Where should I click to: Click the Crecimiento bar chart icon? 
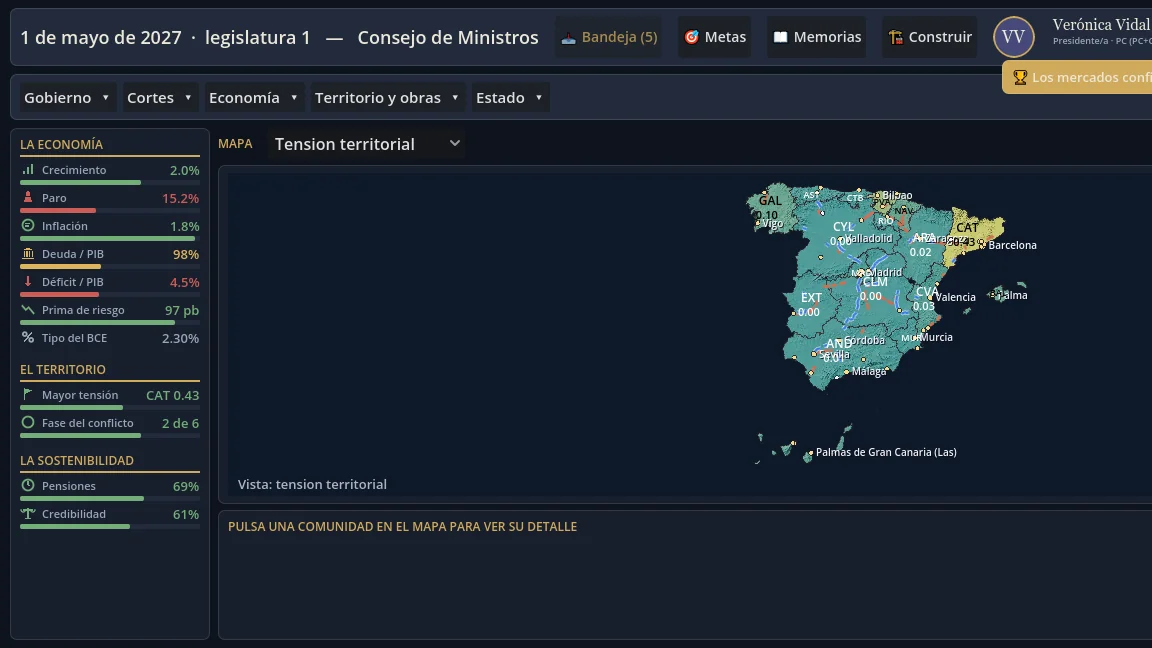tap(28, 170)
